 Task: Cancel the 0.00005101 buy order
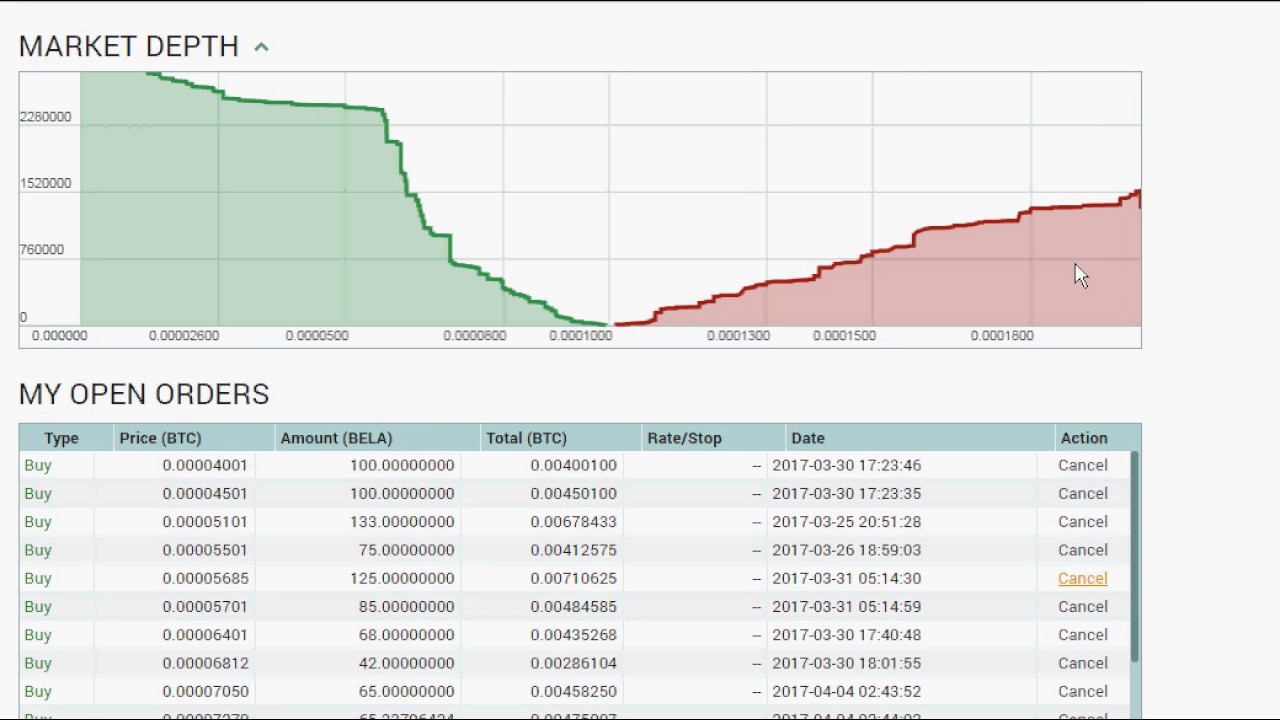[x=1082, y=521]
